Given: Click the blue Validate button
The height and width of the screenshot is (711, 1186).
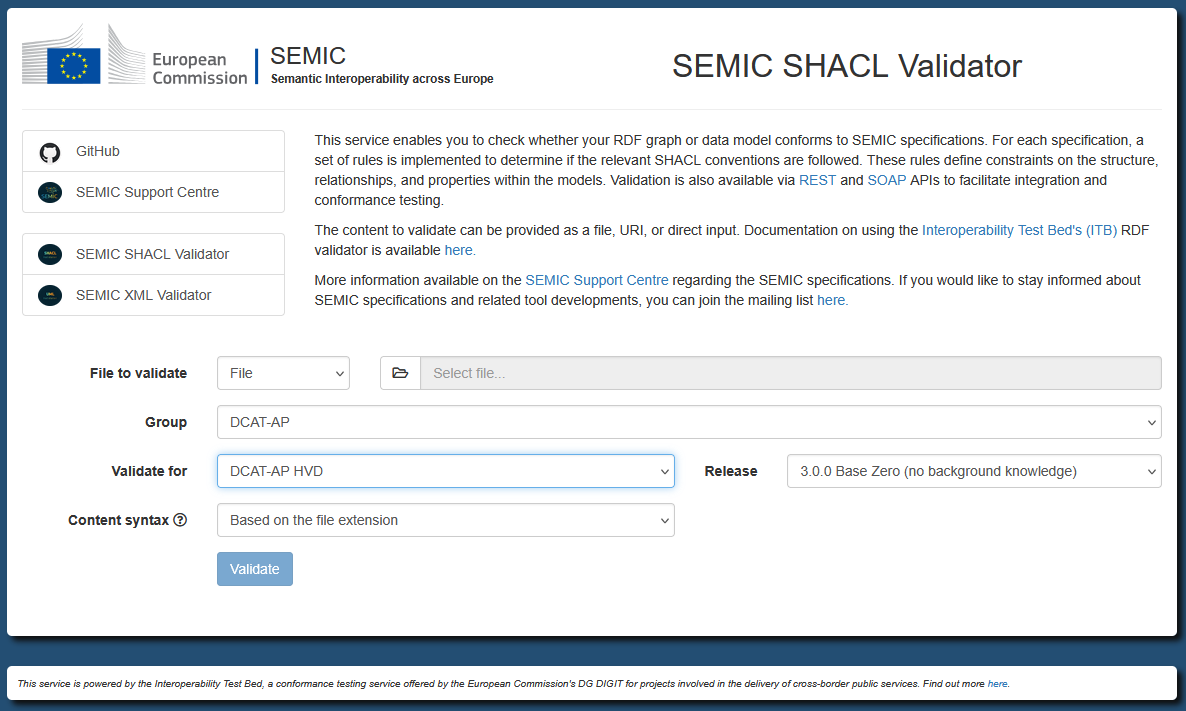Looking at the screenshot, I should pos(255,569).
